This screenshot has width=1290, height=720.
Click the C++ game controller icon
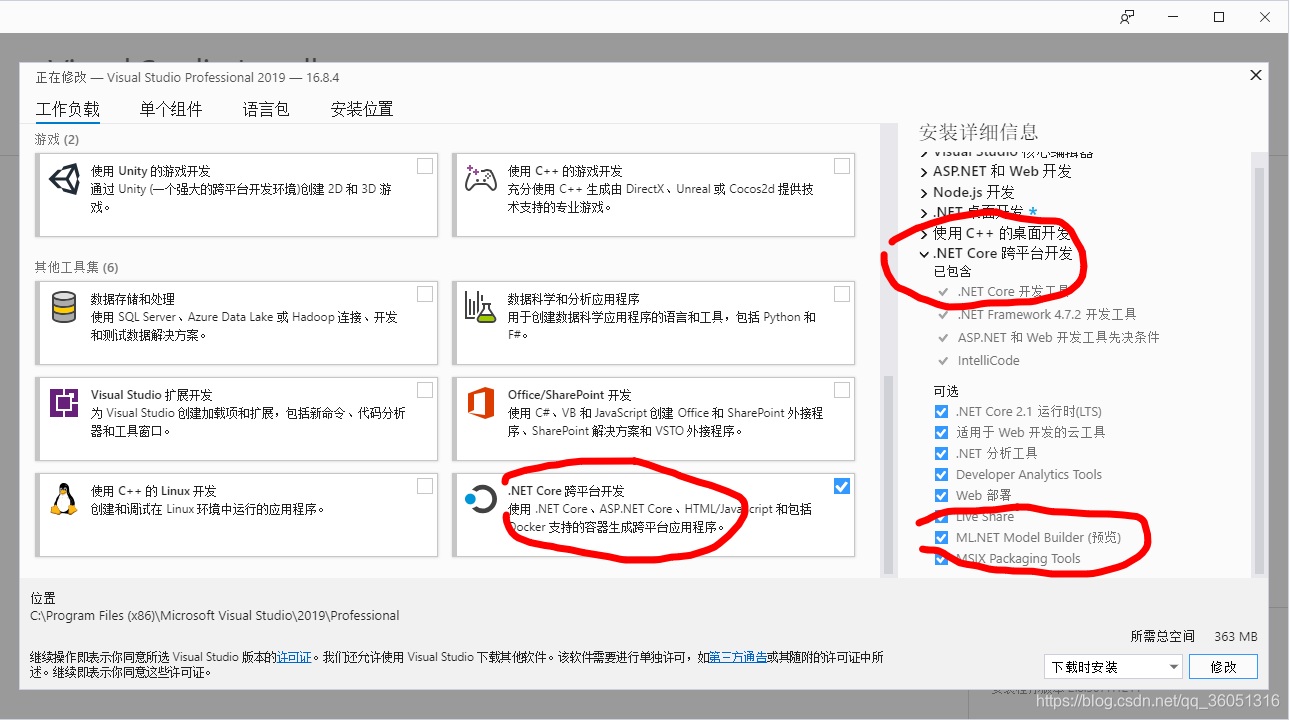point(481,180)
